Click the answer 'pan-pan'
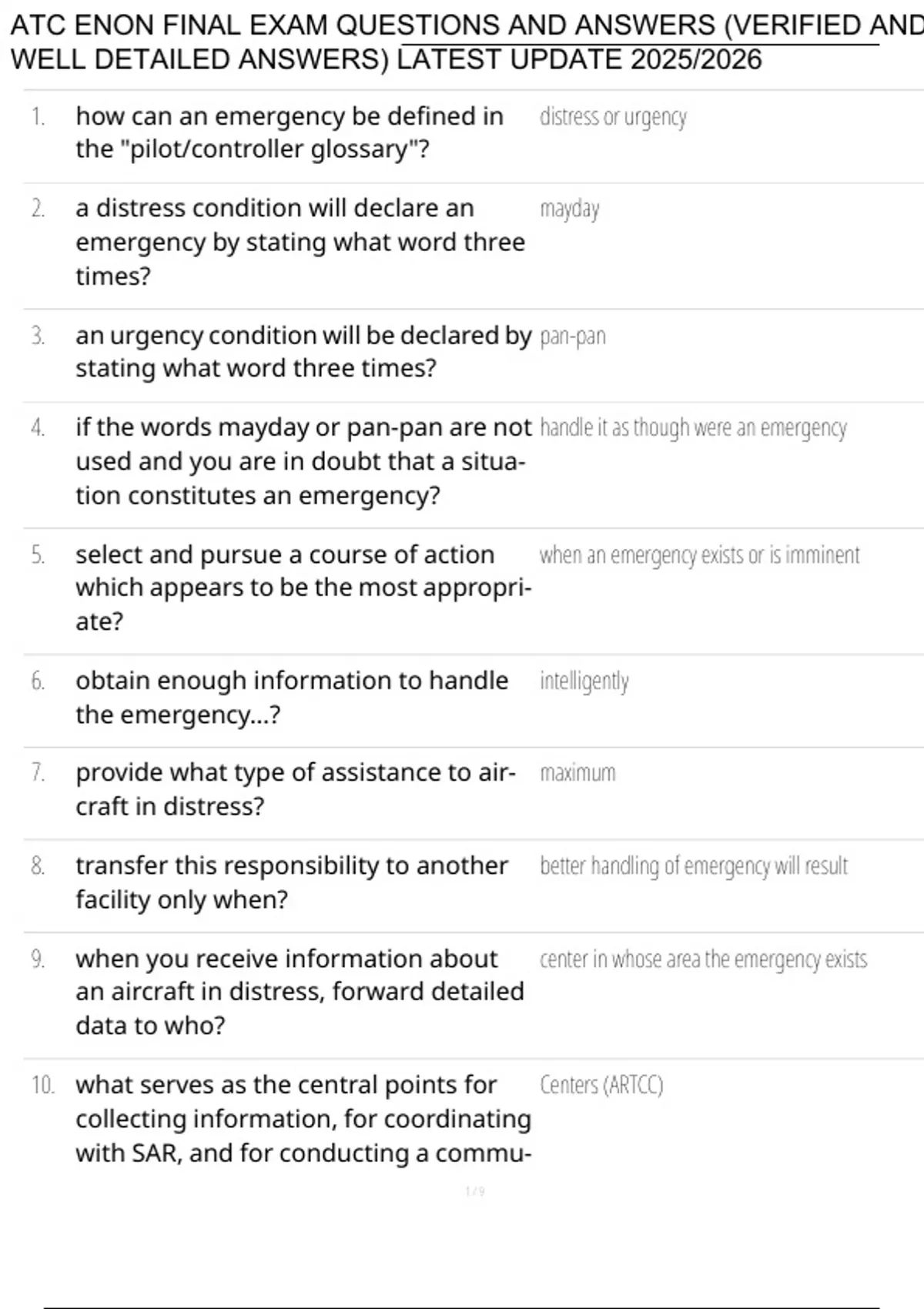Image resolution: width=924 pixels, height=1309 pixels. tap(573, 336)
